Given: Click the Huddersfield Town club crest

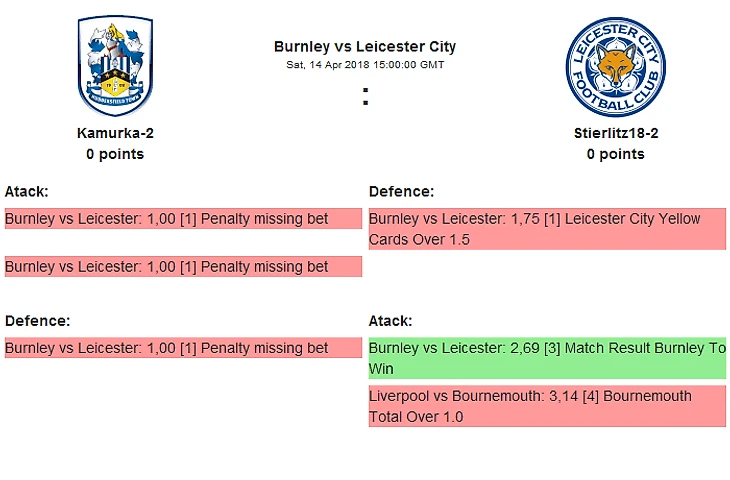Looking at the screenshot, I should [x=115, y=67].
